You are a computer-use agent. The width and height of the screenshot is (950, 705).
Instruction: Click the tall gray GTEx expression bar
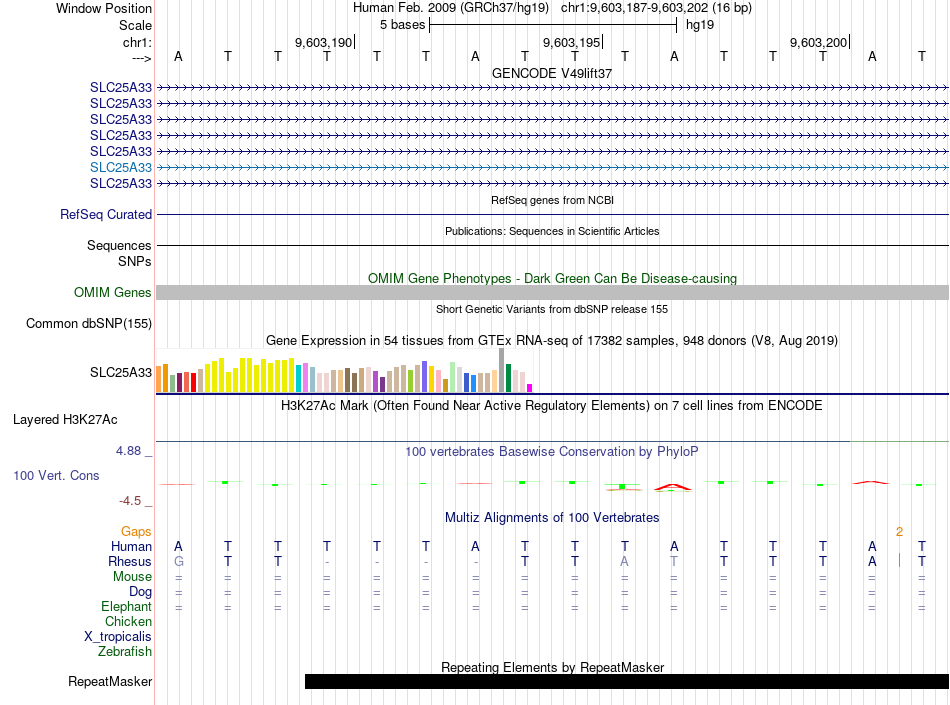502,370
